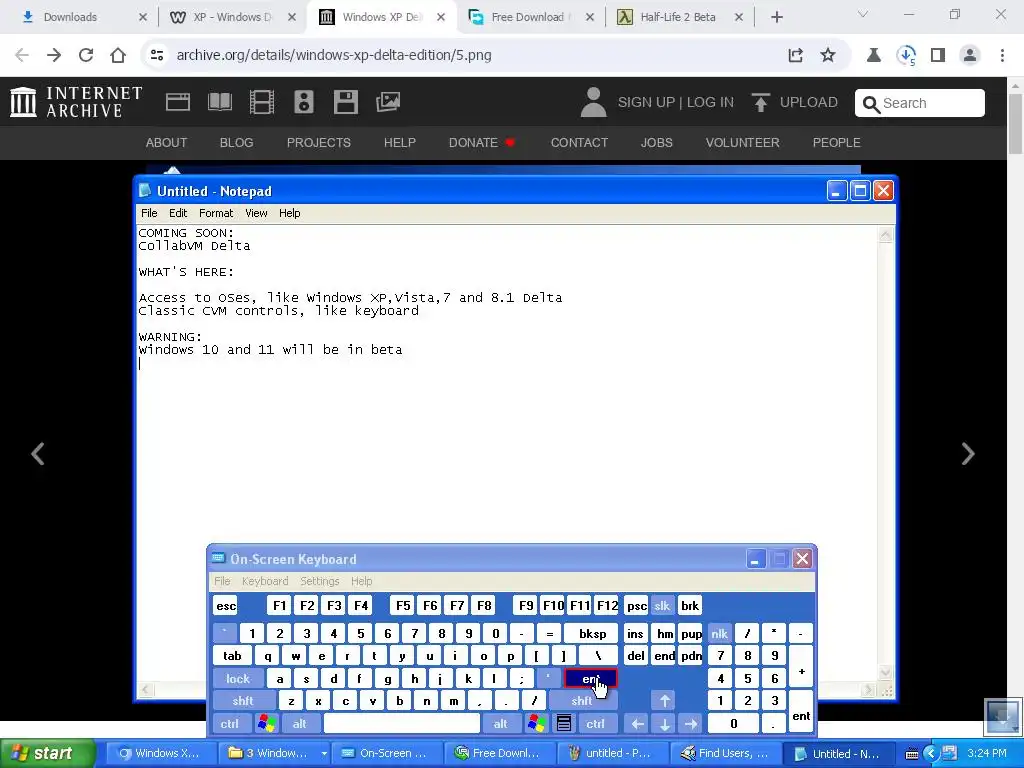The image size is (1024, 768).
Task: Toggle the left ctrl key on the keyboard
Action: [229, 724]
